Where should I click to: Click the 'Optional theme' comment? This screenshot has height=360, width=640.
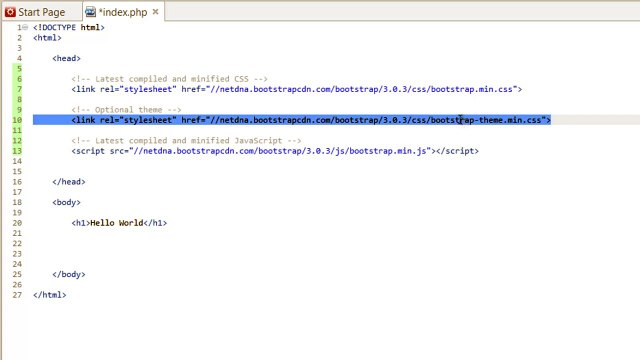126,110
